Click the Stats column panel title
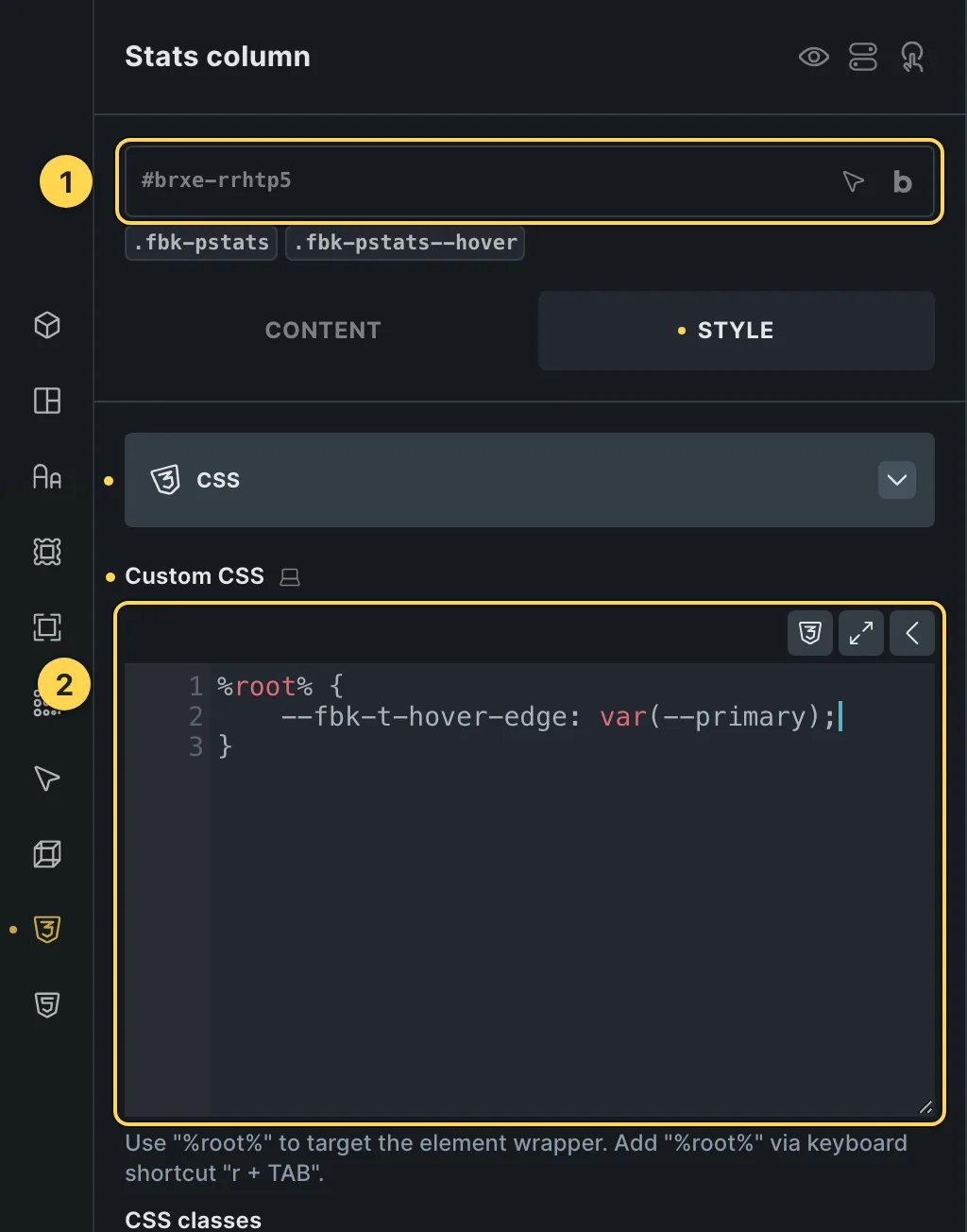967x1232 pixels. (x=217, y=57)
